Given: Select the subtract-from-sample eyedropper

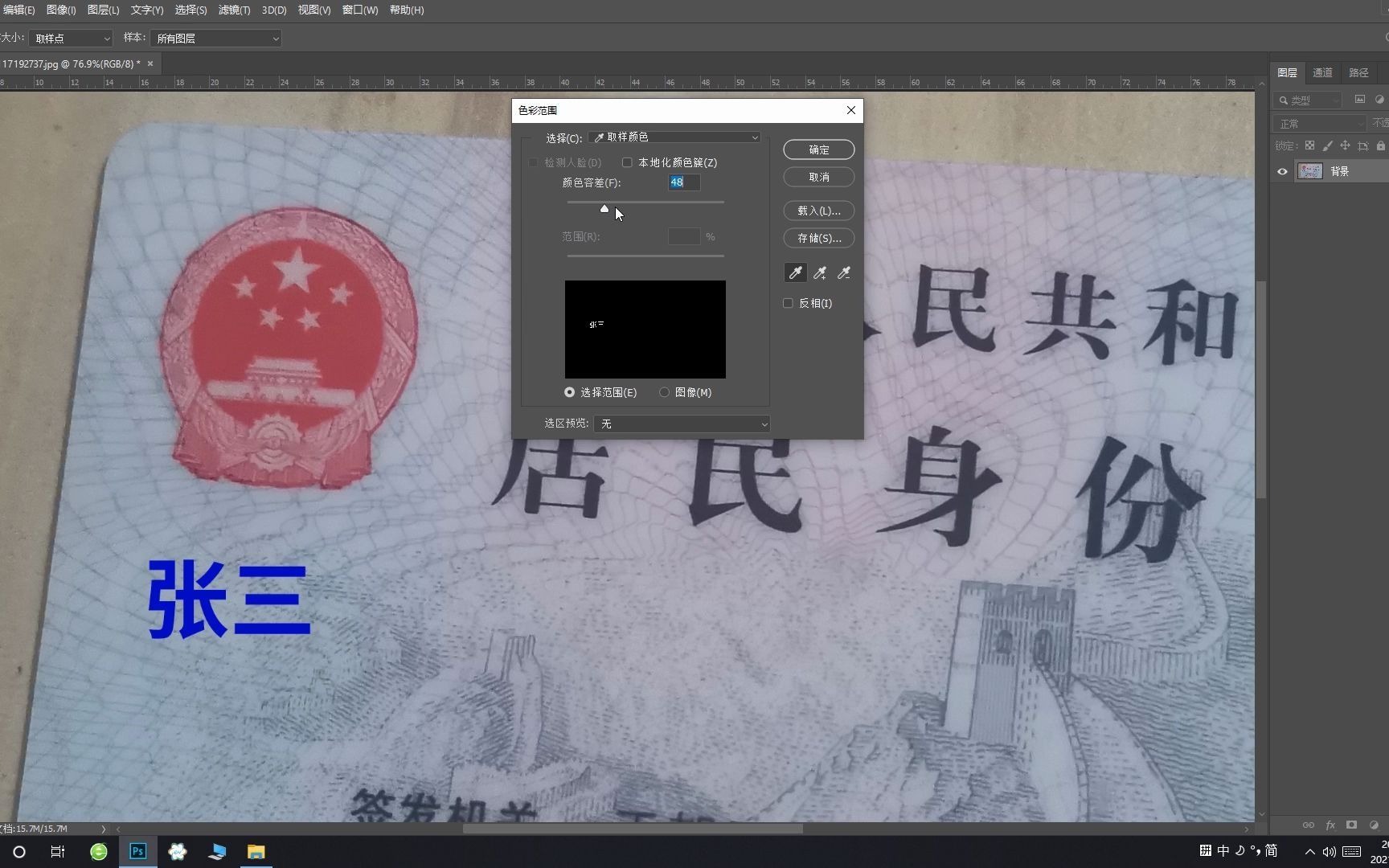Looking at the screenshot, I should 844,273.
